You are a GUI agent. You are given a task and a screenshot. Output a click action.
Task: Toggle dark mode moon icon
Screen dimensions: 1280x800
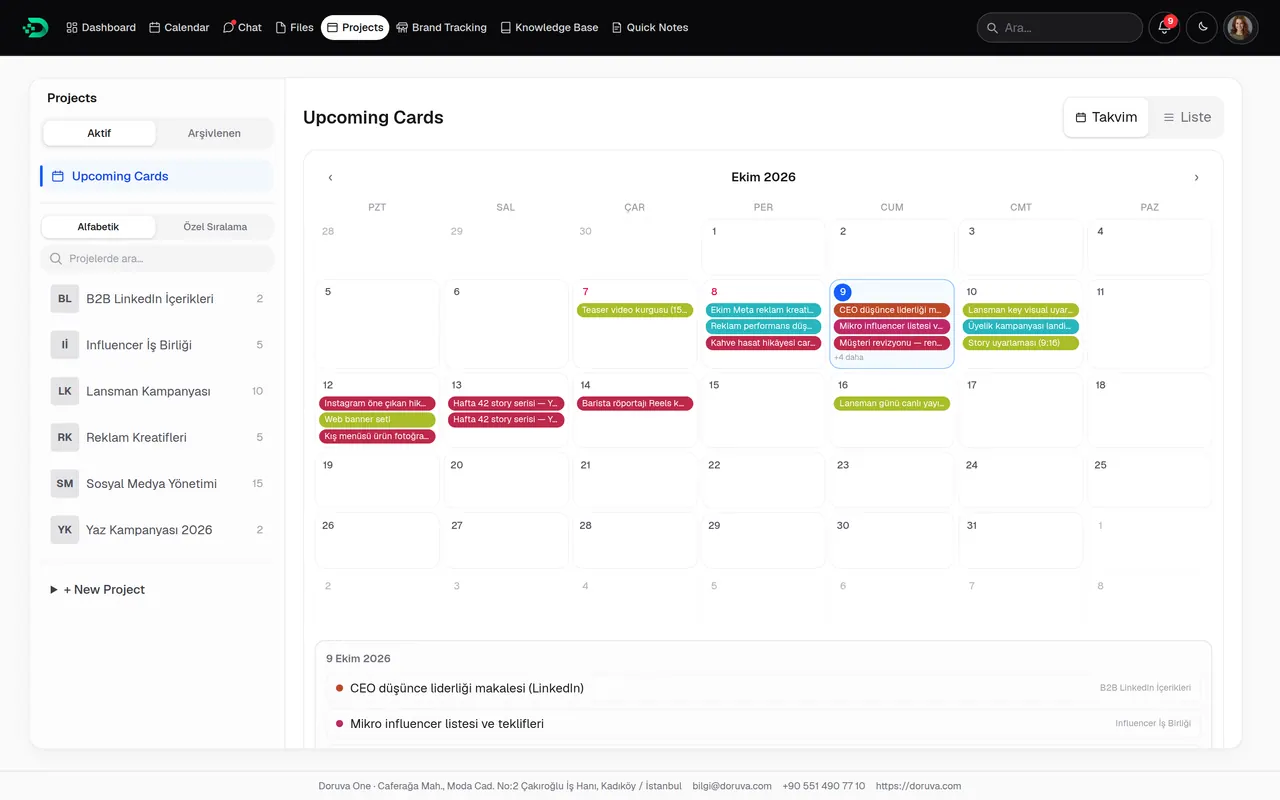click(x=1202, y=27)
